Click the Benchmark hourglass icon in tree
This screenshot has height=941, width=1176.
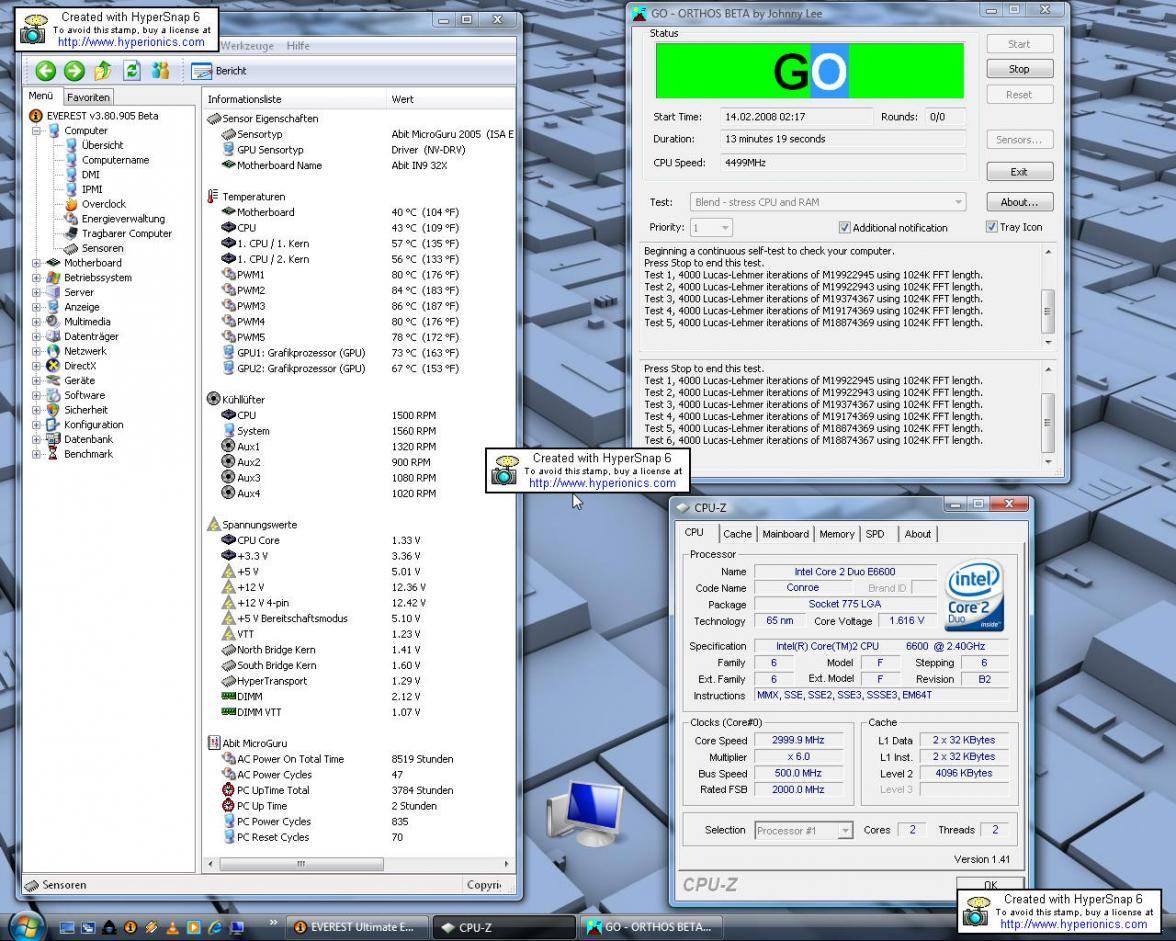(x=52, y=454)
